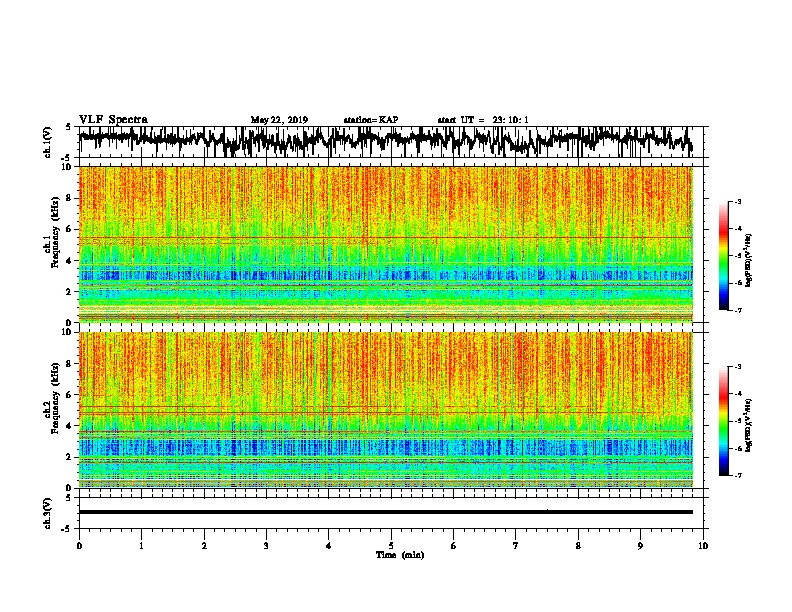Click the ch.1 Frequency (kHz) axis label
Viewport: 792px width, 612px height.
pyautogui.click(x=52, y=233)
